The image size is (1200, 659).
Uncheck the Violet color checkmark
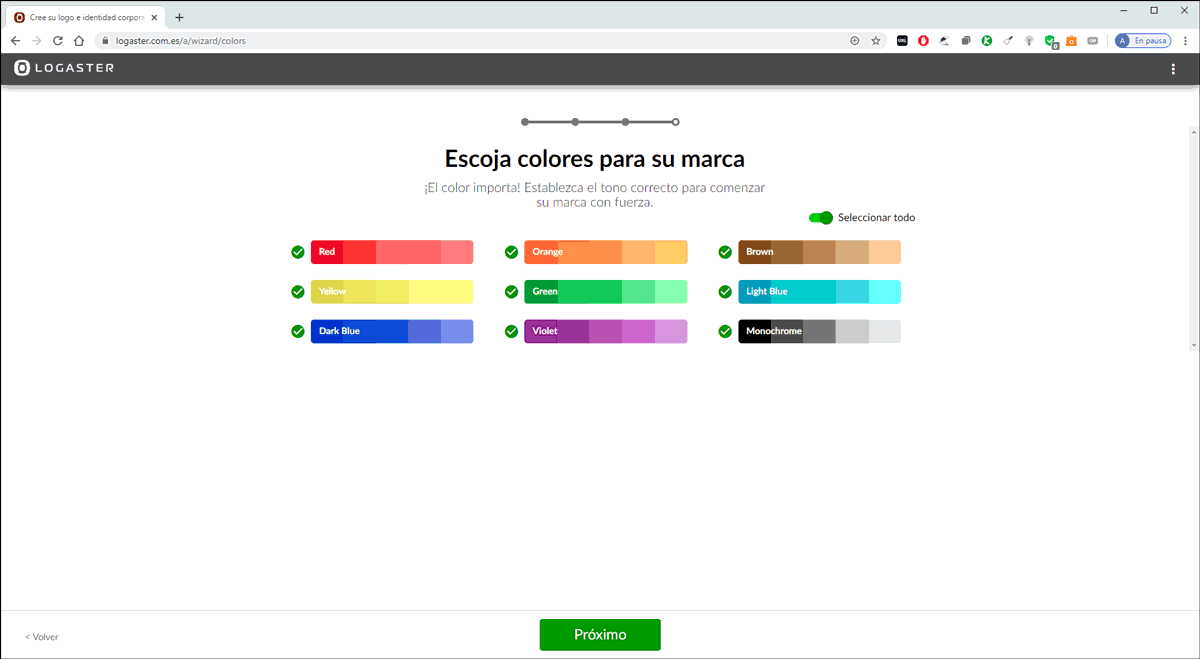click(511, 331)
